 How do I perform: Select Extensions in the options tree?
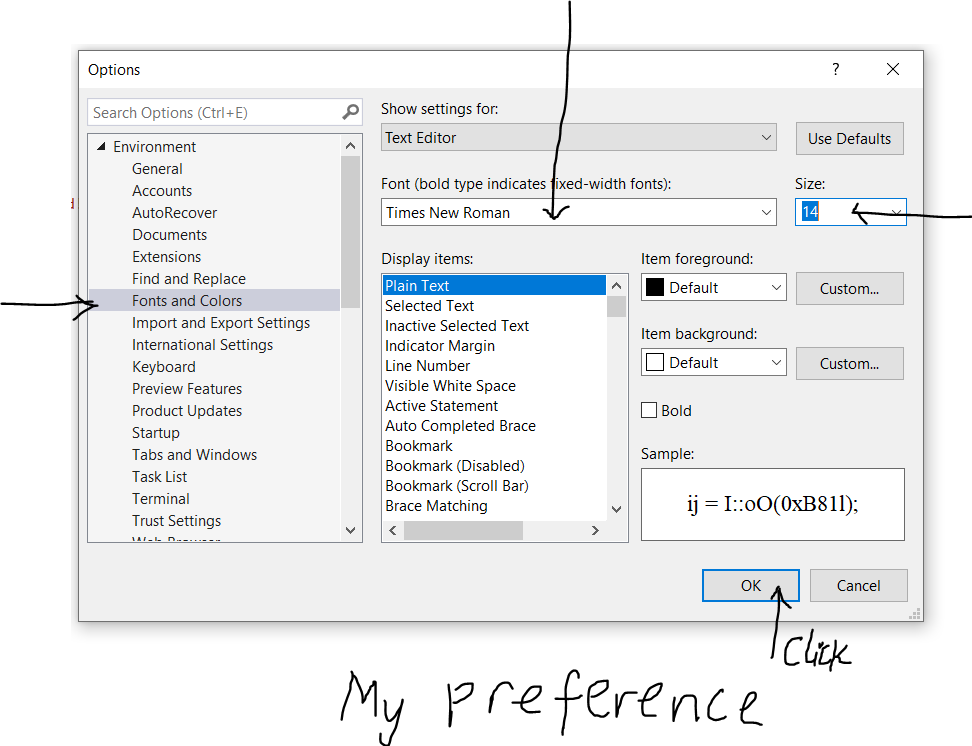tap(166, 257)
